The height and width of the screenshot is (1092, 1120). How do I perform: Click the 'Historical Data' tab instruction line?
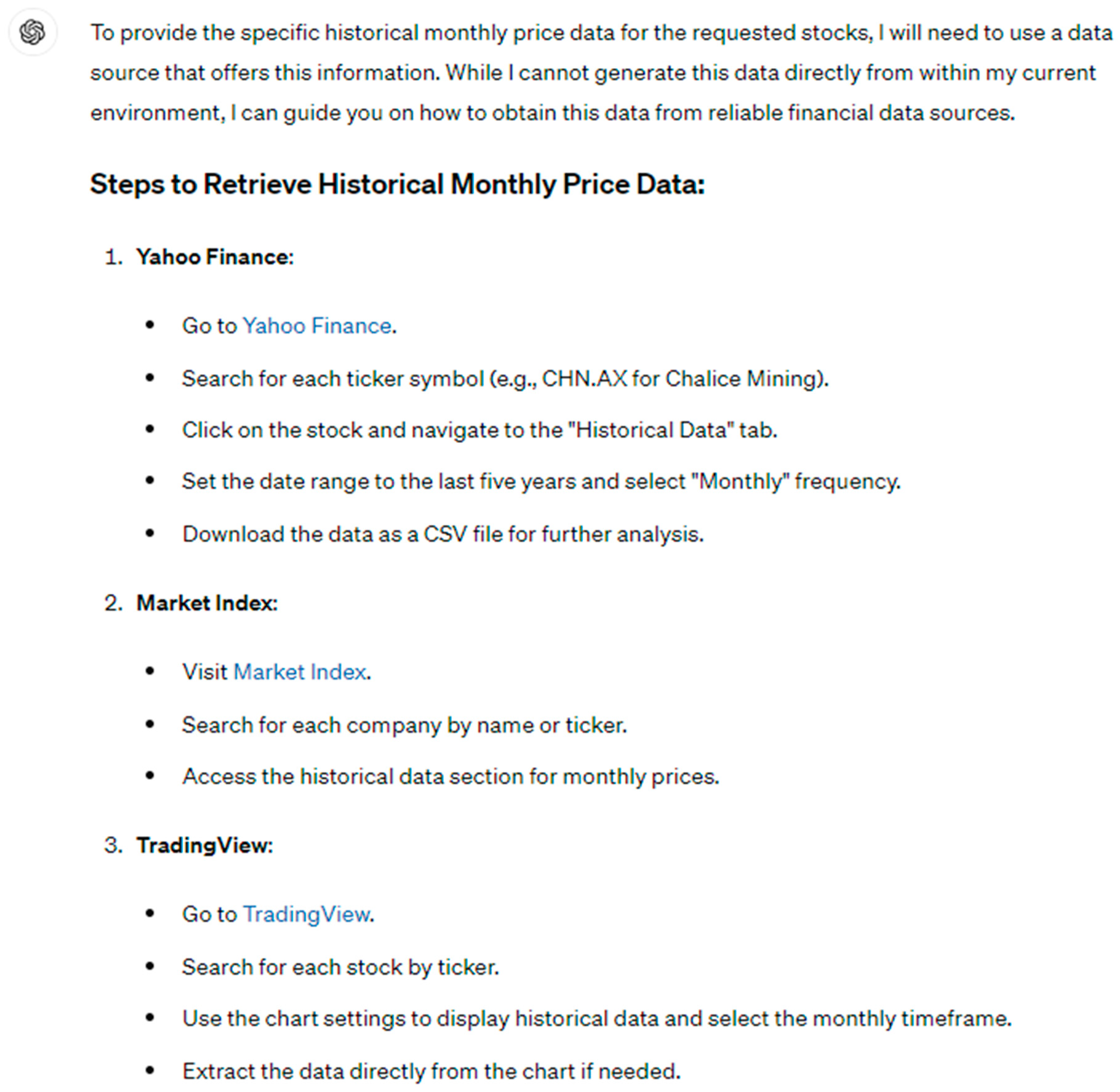479,430
